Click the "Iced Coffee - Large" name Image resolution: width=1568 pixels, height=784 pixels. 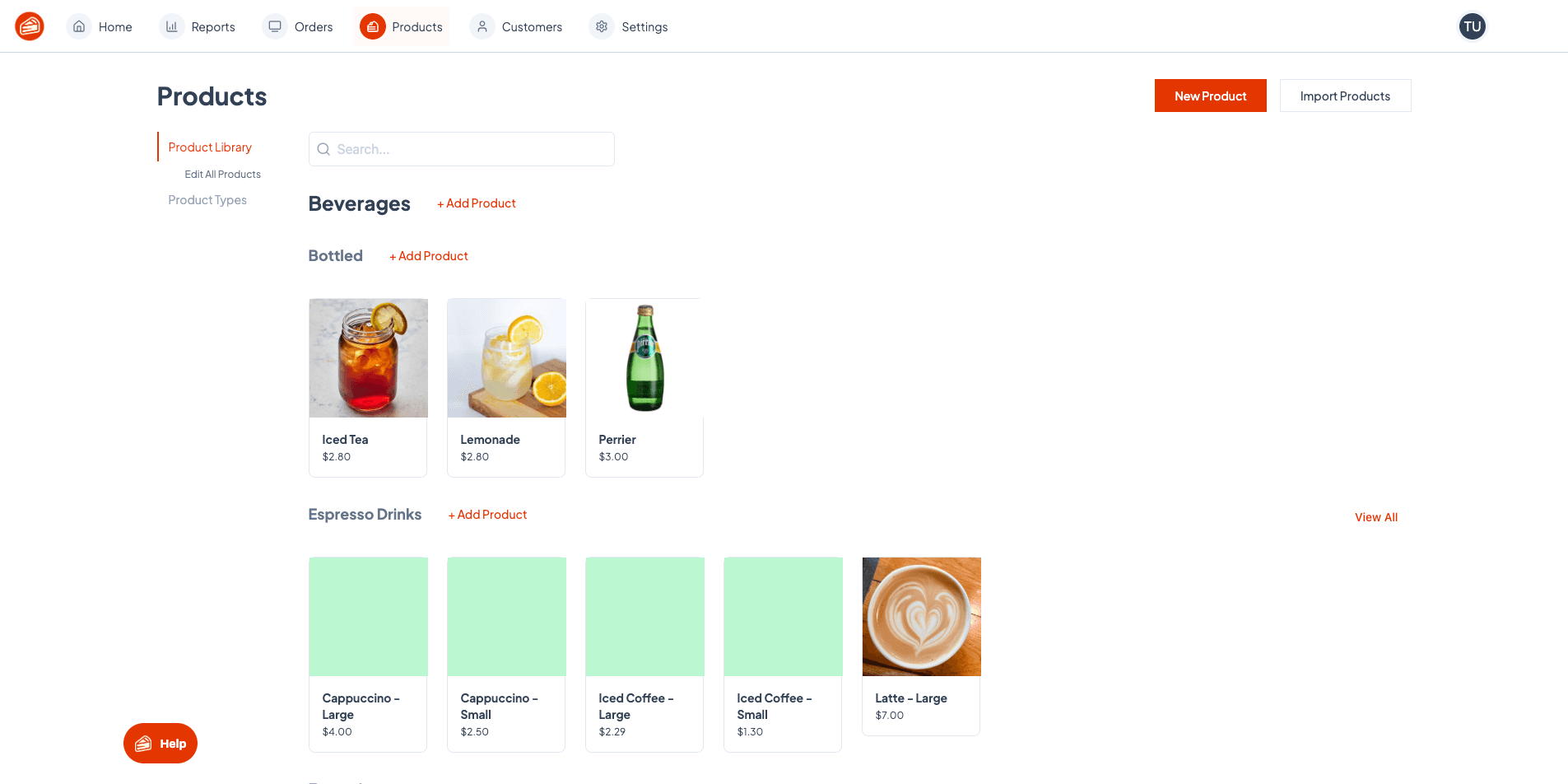636,706
